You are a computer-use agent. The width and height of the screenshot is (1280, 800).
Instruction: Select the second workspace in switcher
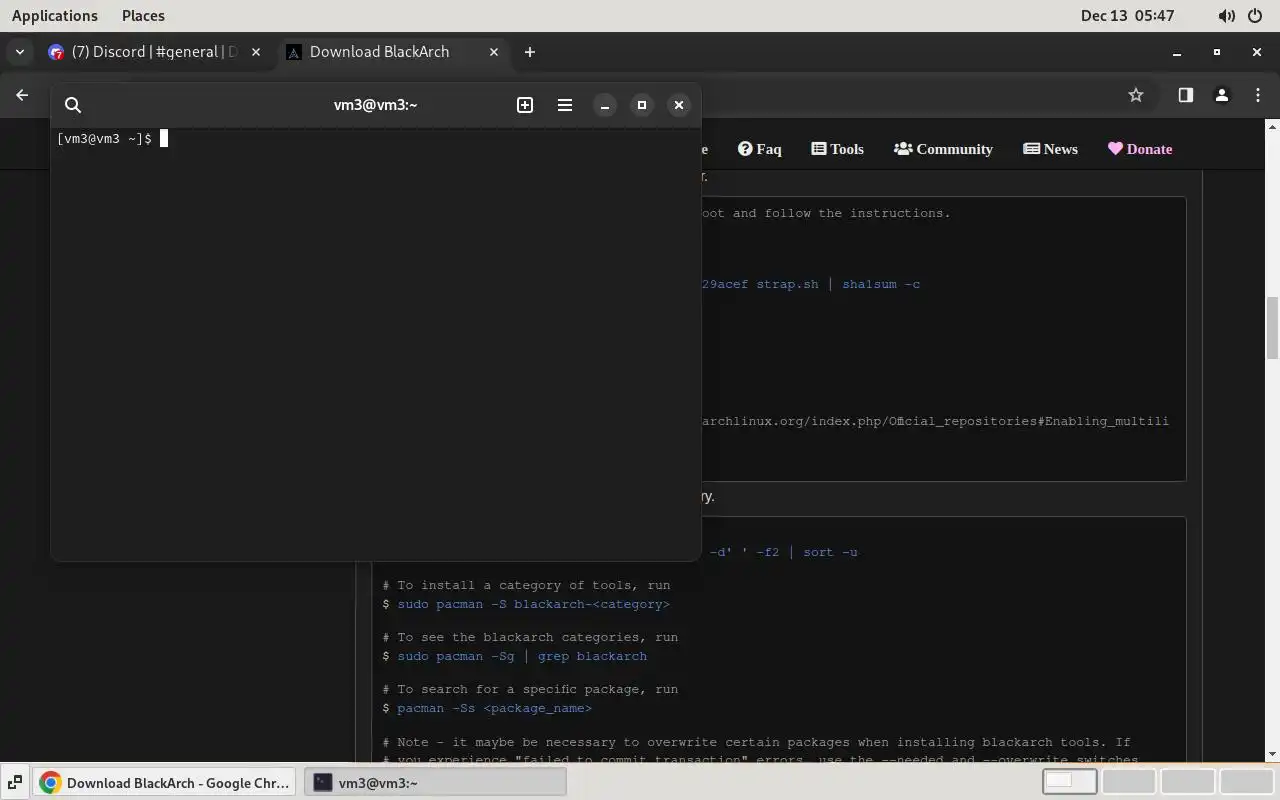[1129, 782]
